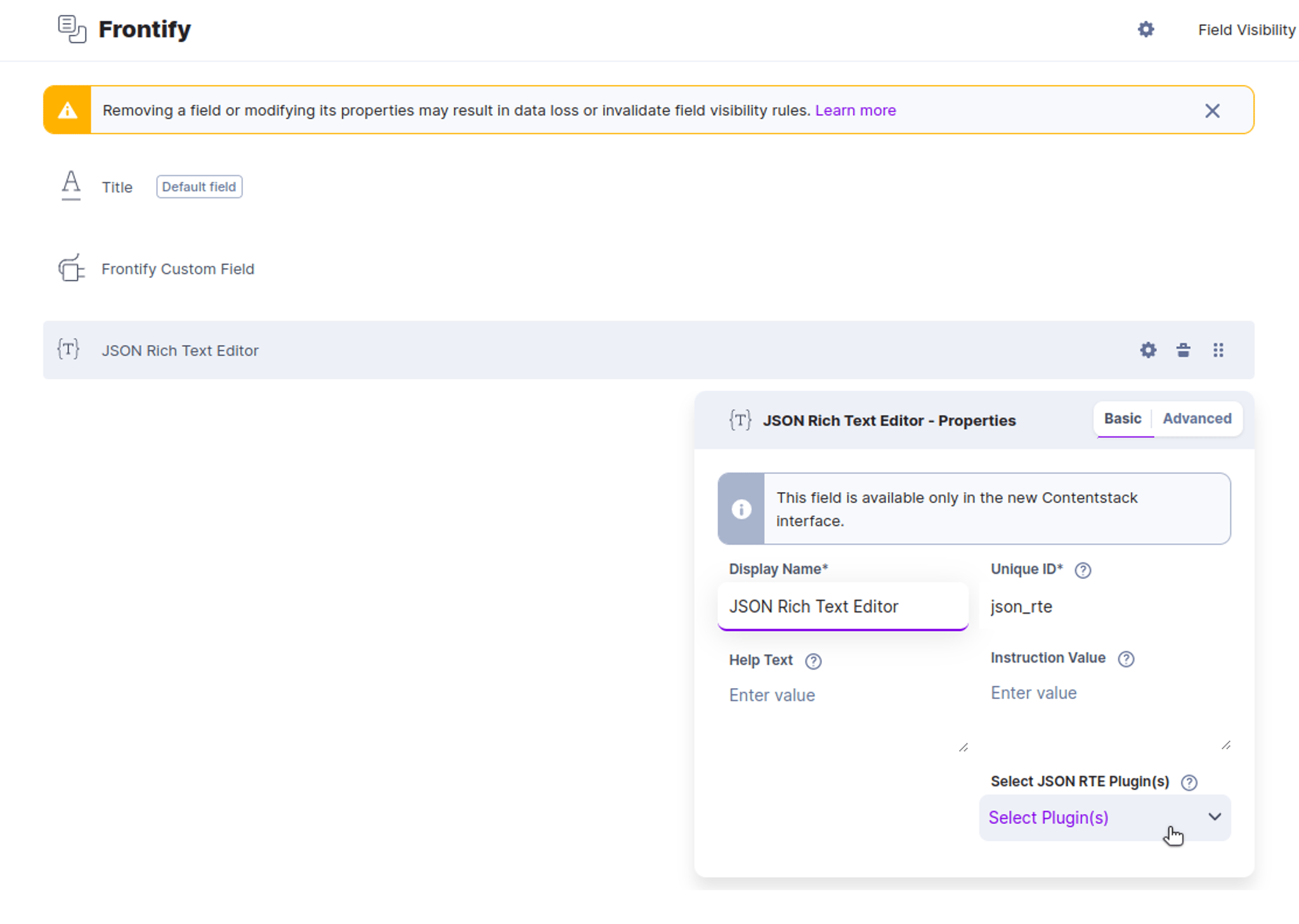This screenshot has width=1299, height=924.
Task: Select the JSON Rich Text Editor field label
Action: [180, 351]
